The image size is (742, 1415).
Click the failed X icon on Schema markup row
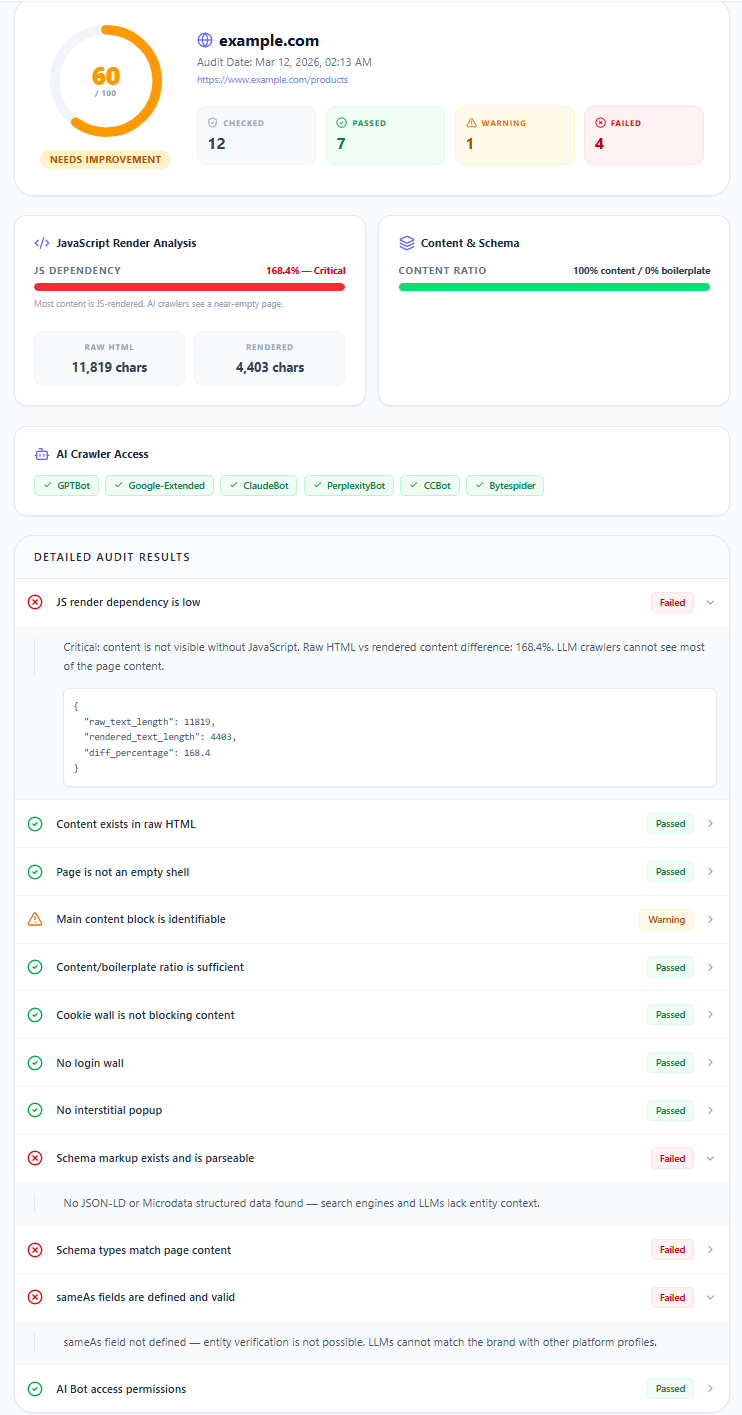click(35, 1157)
